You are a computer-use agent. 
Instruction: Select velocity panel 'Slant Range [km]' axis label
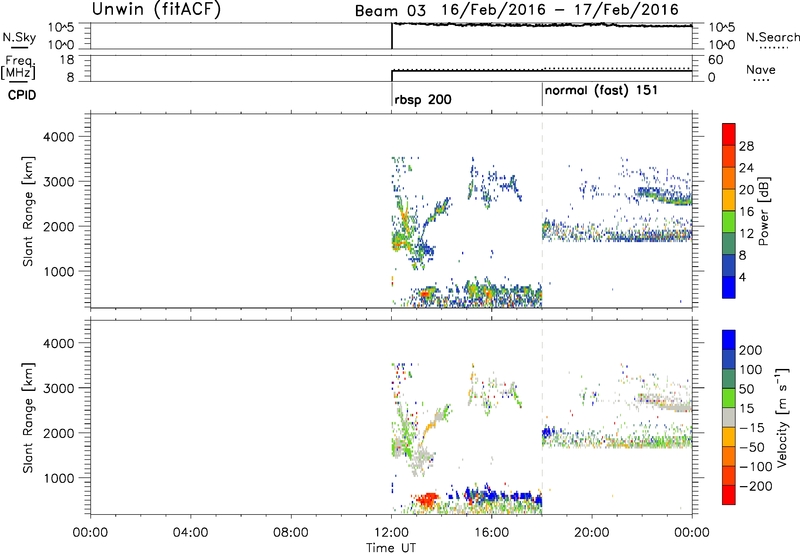click(28, 417)
